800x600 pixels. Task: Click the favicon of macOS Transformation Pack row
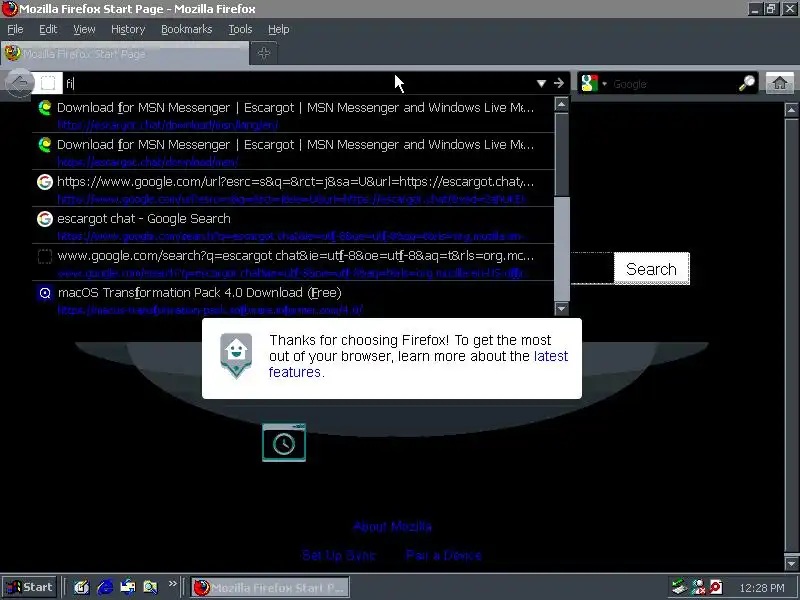(45, 293)
